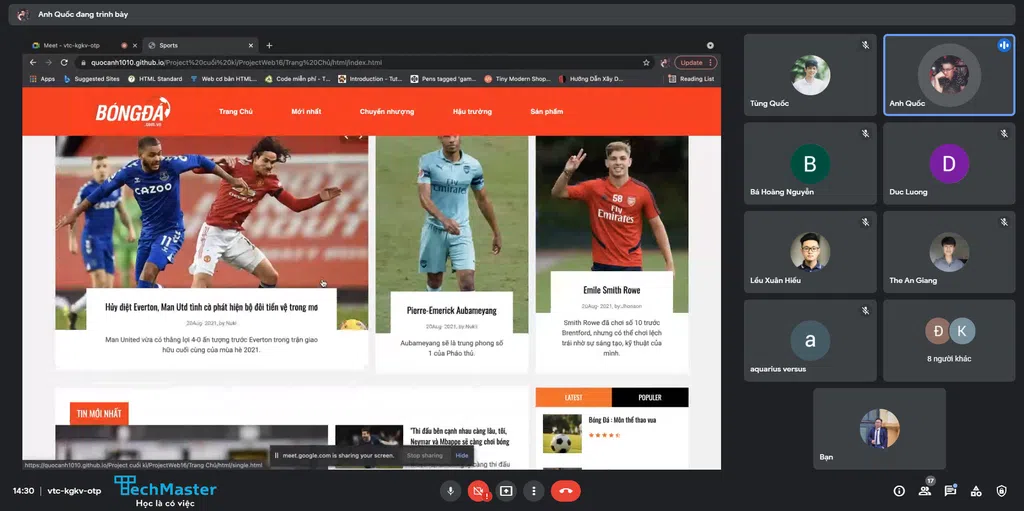Screen dimensions: 1024x511
Task: Click the BÓNGĐÁ site logo
Action: [133, 112]
